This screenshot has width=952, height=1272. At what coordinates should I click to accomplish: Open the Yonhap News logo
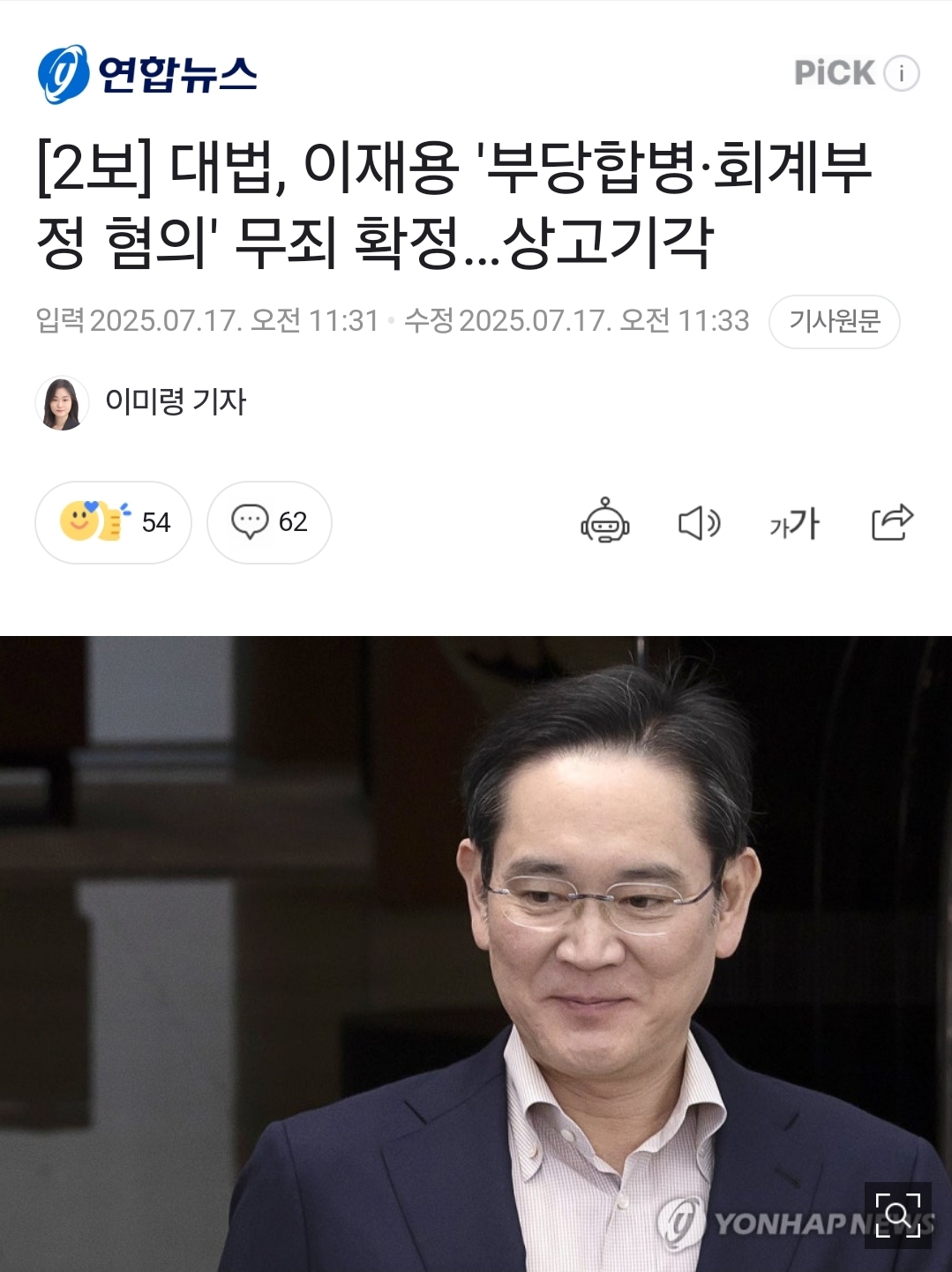coord(147,74)
